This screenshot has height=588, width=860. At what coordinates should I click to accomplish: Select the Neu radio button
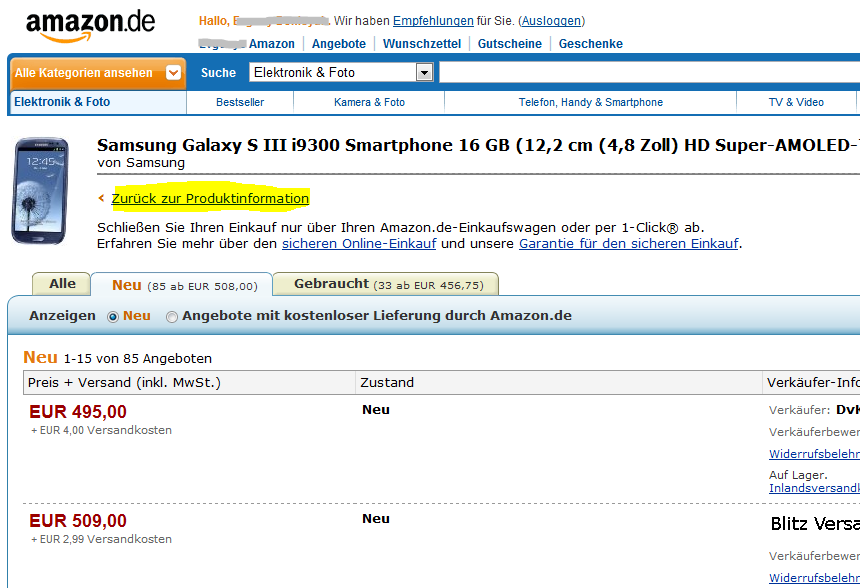(113, 317)
